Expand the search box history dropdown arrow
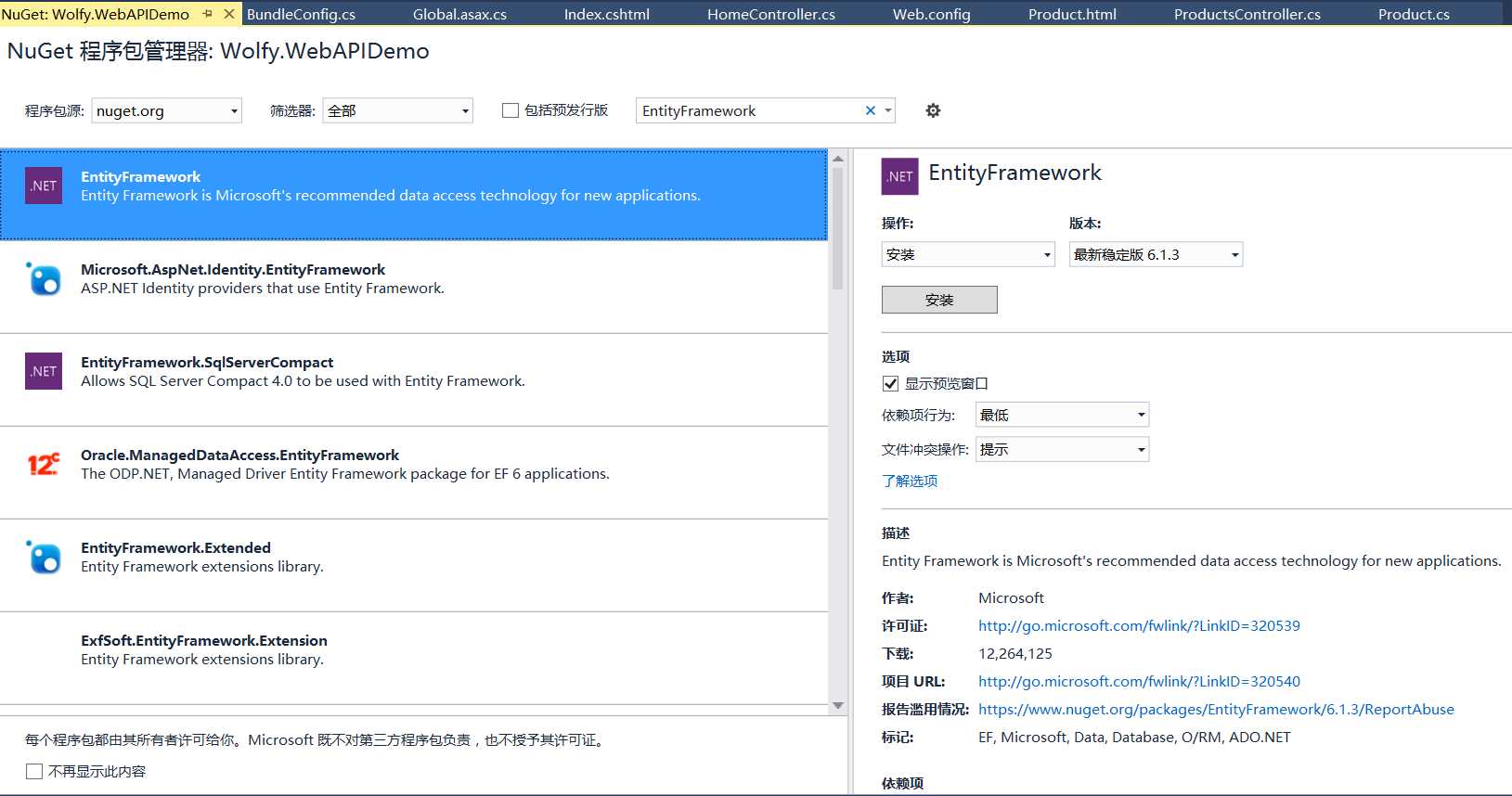Screen dimensions: 1512x796 click(888, 110)
